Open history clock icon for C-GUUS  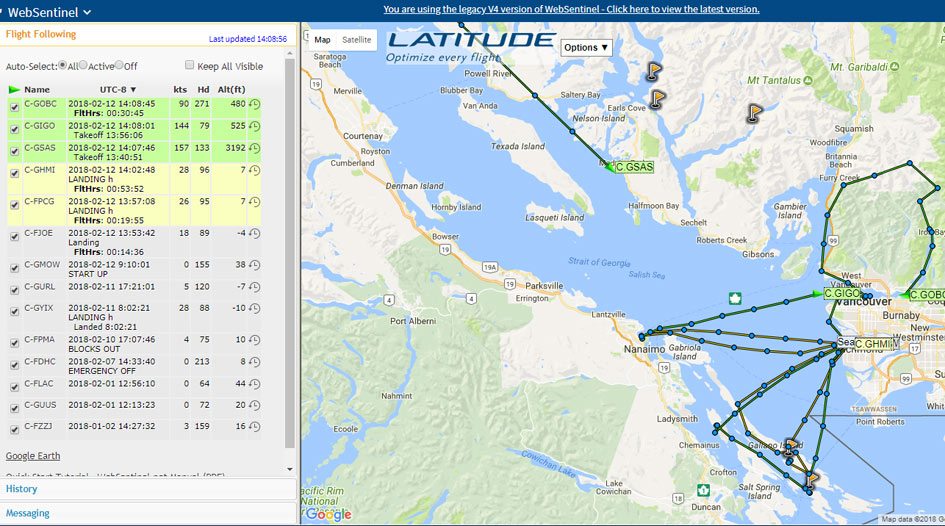[x=254, y=405]
